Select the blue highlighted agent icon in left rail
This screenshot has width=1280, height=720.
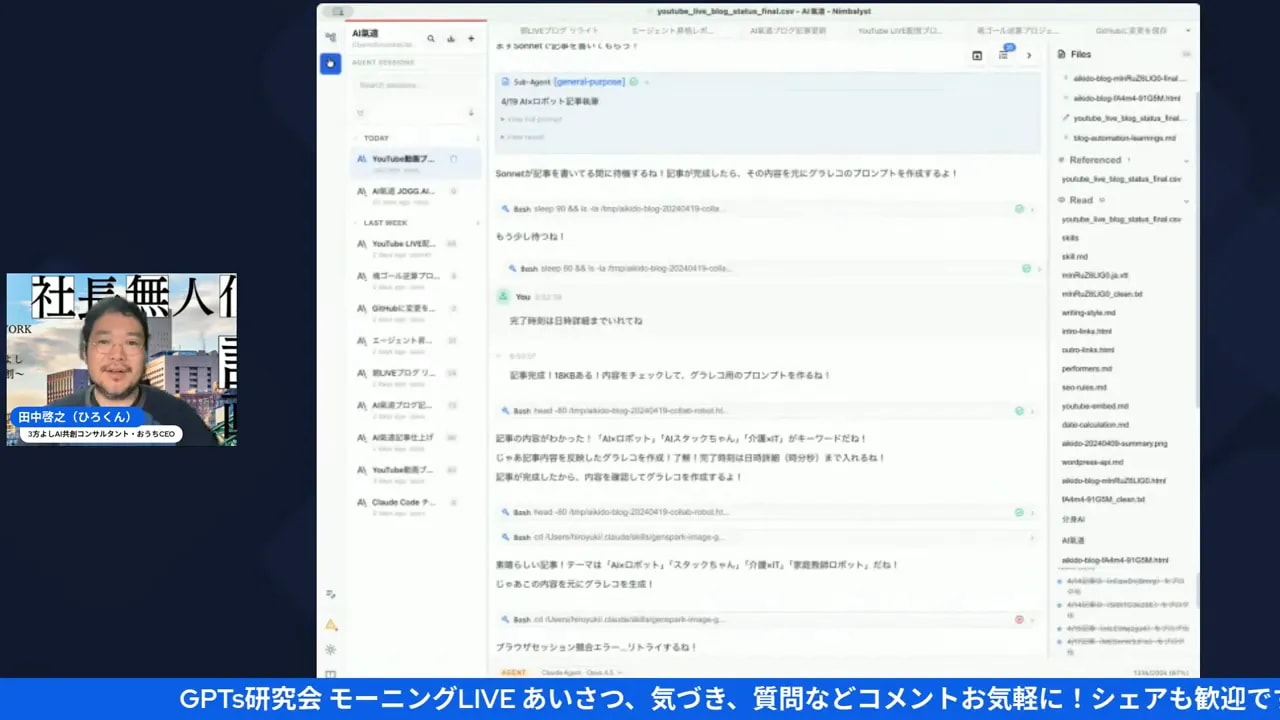331,64
